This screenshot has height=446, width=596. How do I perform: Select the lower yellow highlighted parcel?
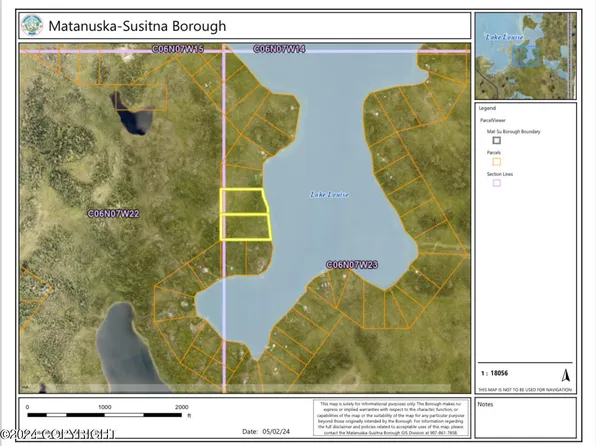pyautogui.click(x=245, y=227)
